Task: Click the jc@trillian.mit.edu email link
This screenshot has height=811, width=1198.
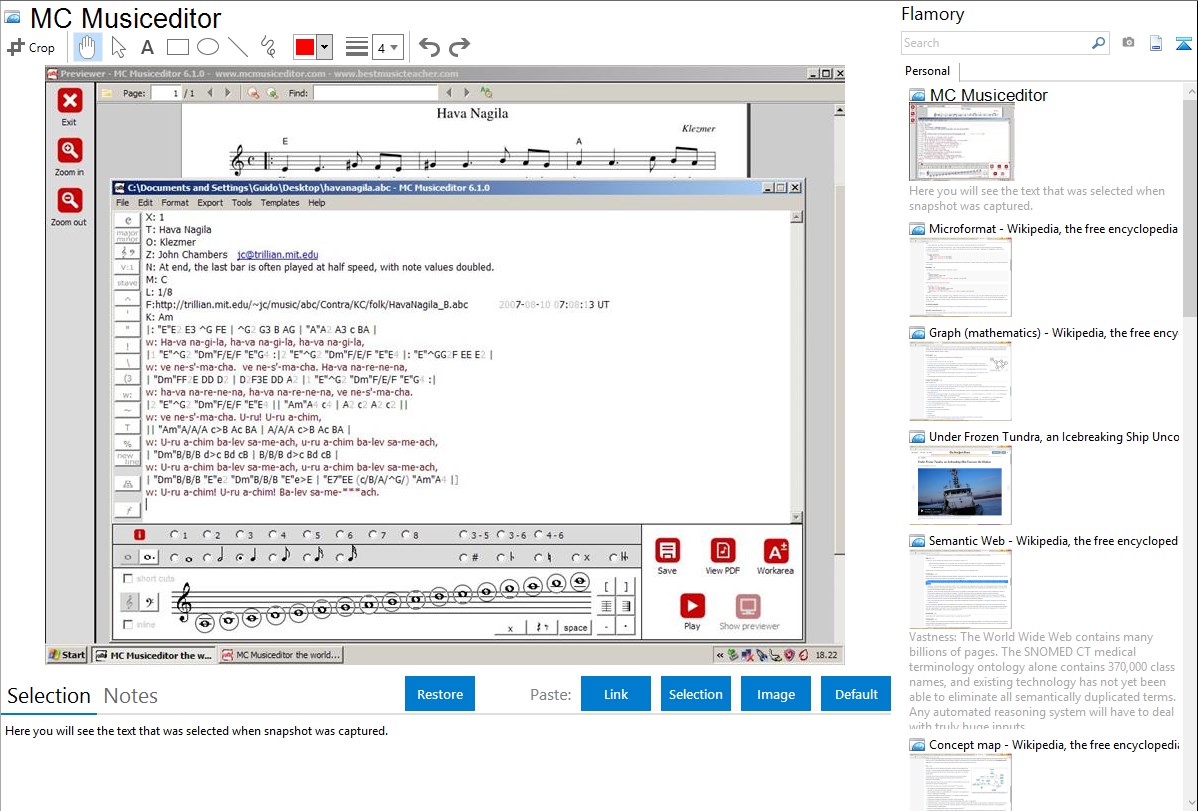Action: [277, 255]
